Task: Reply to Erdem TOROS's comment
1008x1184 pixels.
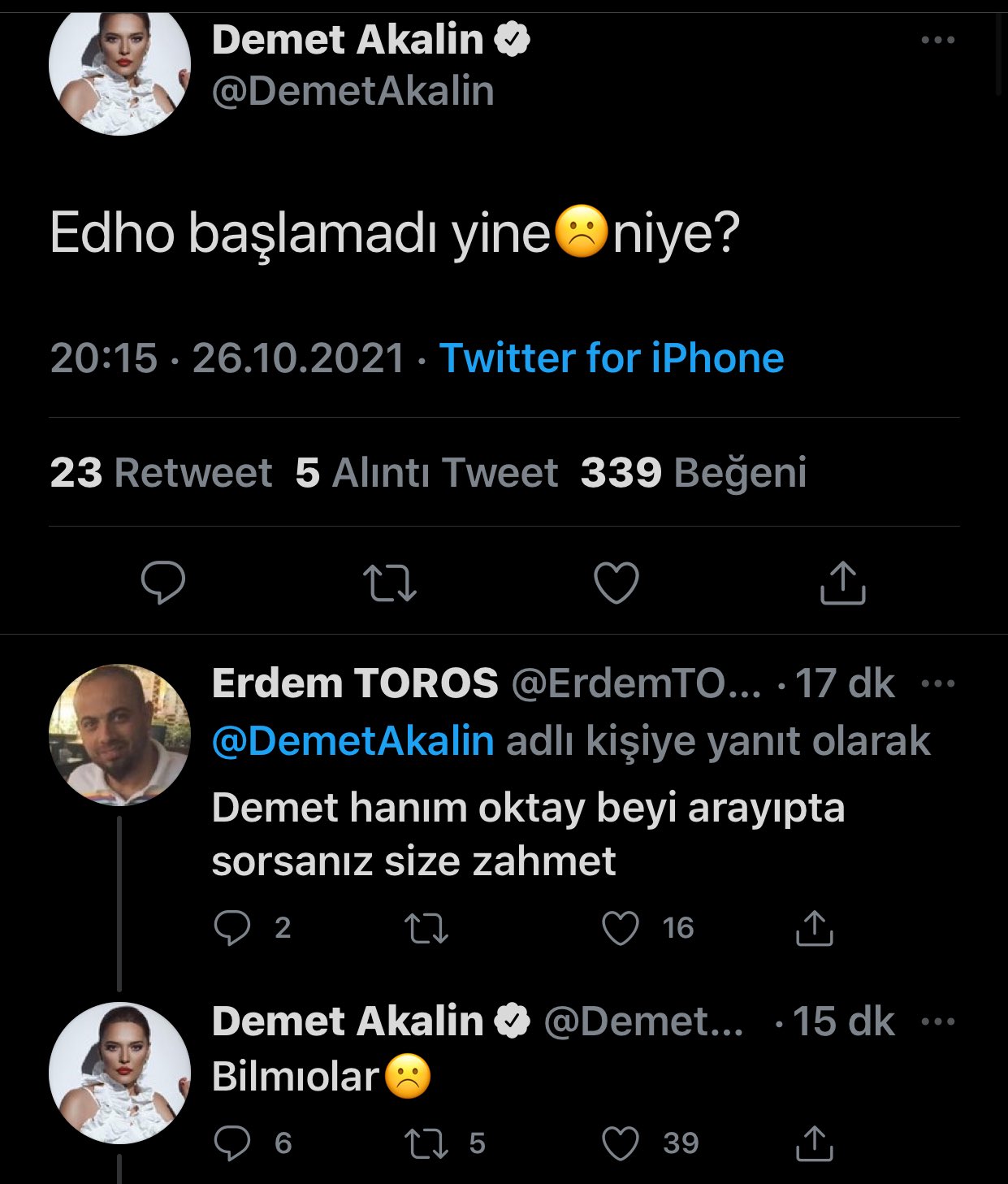Action: coord(232,928)
